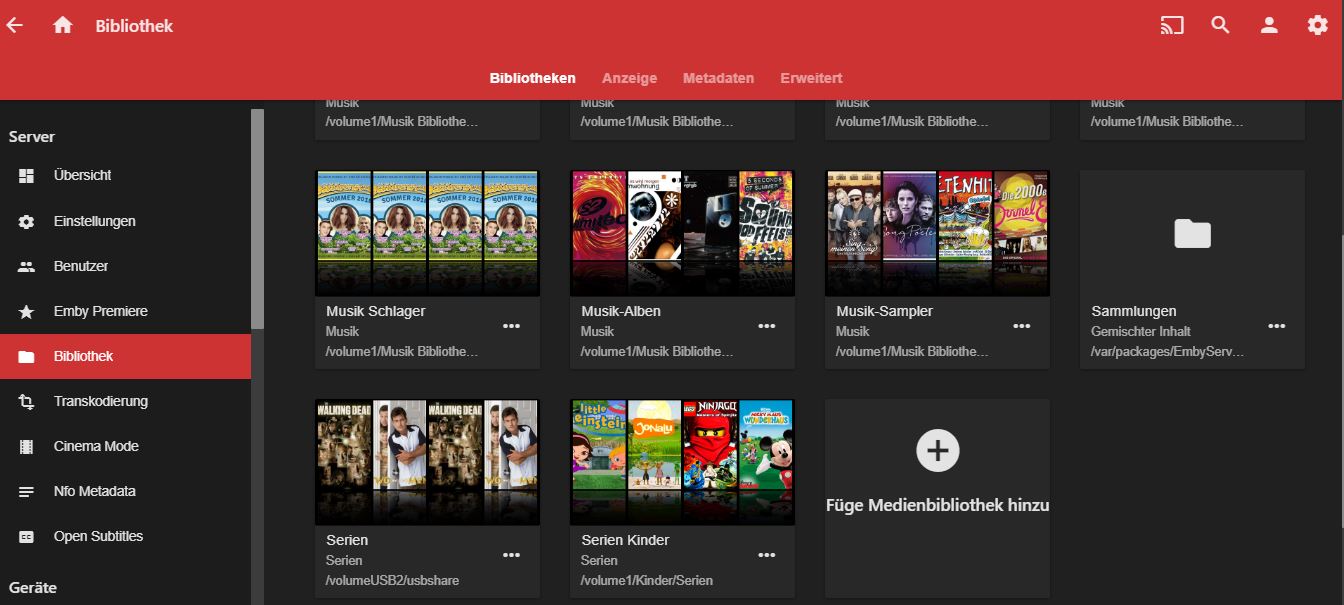Go back with the arrow icon
Image resolution: width=1344 pixels, height=605 pixels.
pyautogui.click(x=15, y=26)
